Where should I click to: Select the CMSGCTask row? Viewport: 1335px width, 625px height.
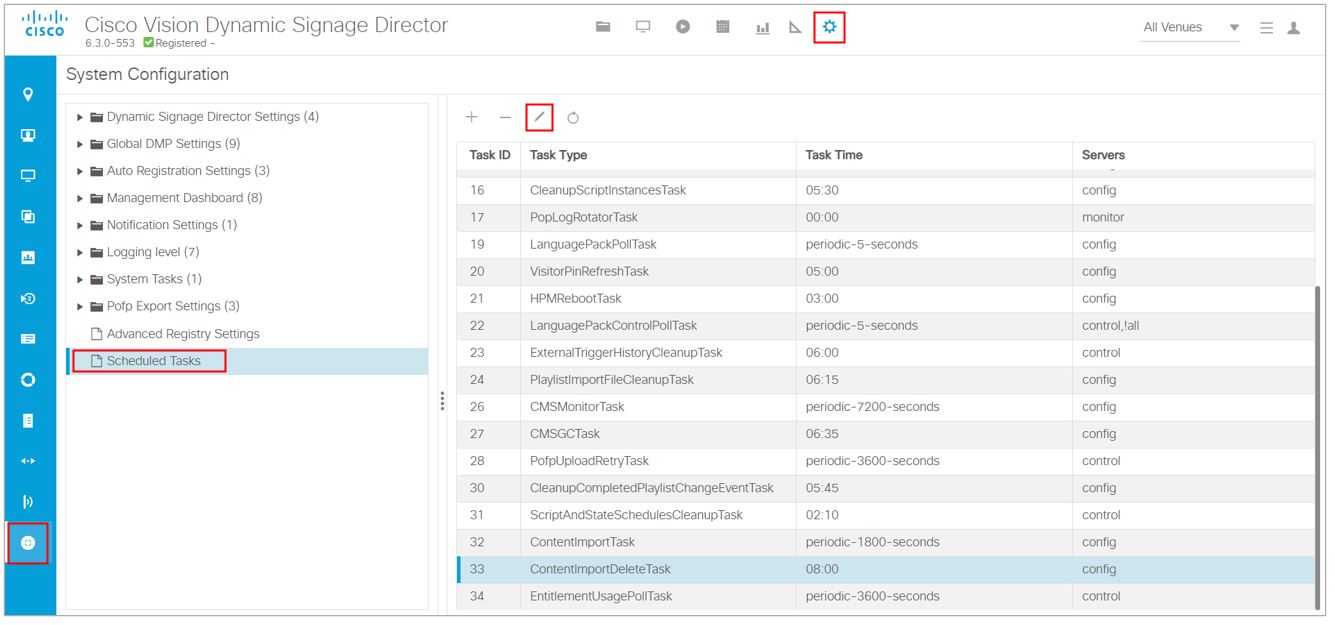click(x=886, y=433)
